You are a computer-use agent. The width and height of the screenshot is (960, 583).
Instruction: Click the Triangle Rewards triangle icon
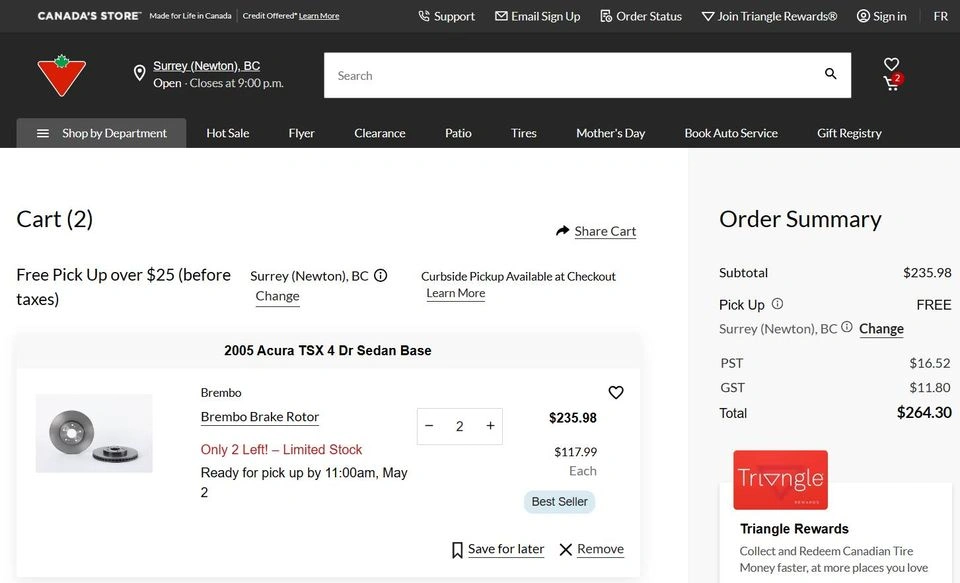[708, 17]
